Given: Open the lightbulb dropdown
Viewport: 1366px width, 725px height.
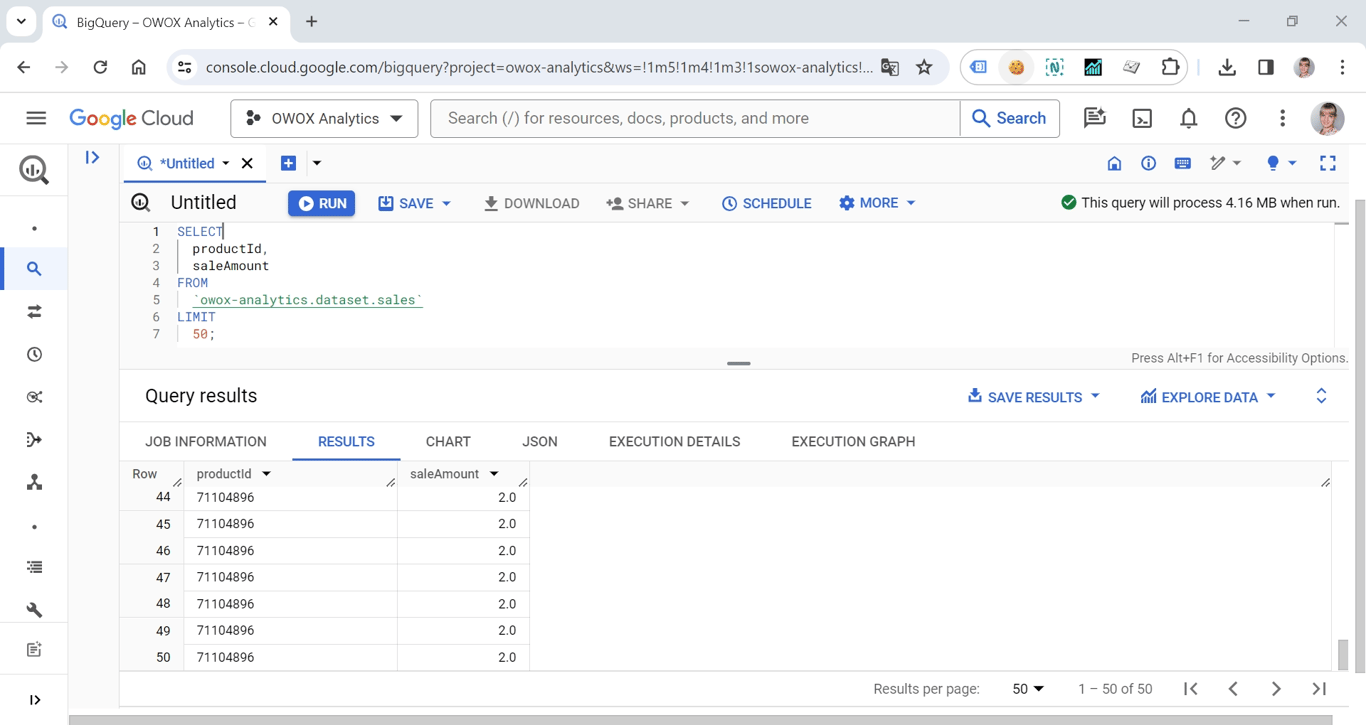Looking at the screenshot, I should tap(1281, 163).
